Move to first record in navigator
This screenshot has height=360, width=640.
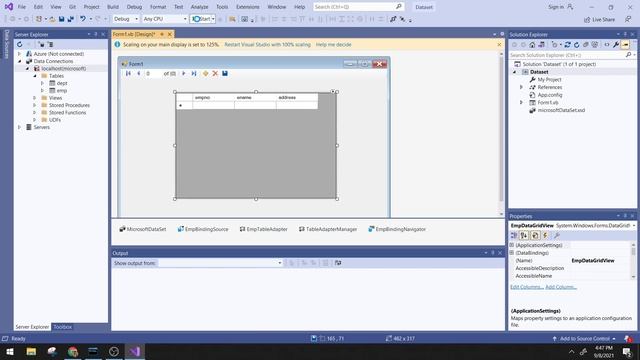pos(128,73)
